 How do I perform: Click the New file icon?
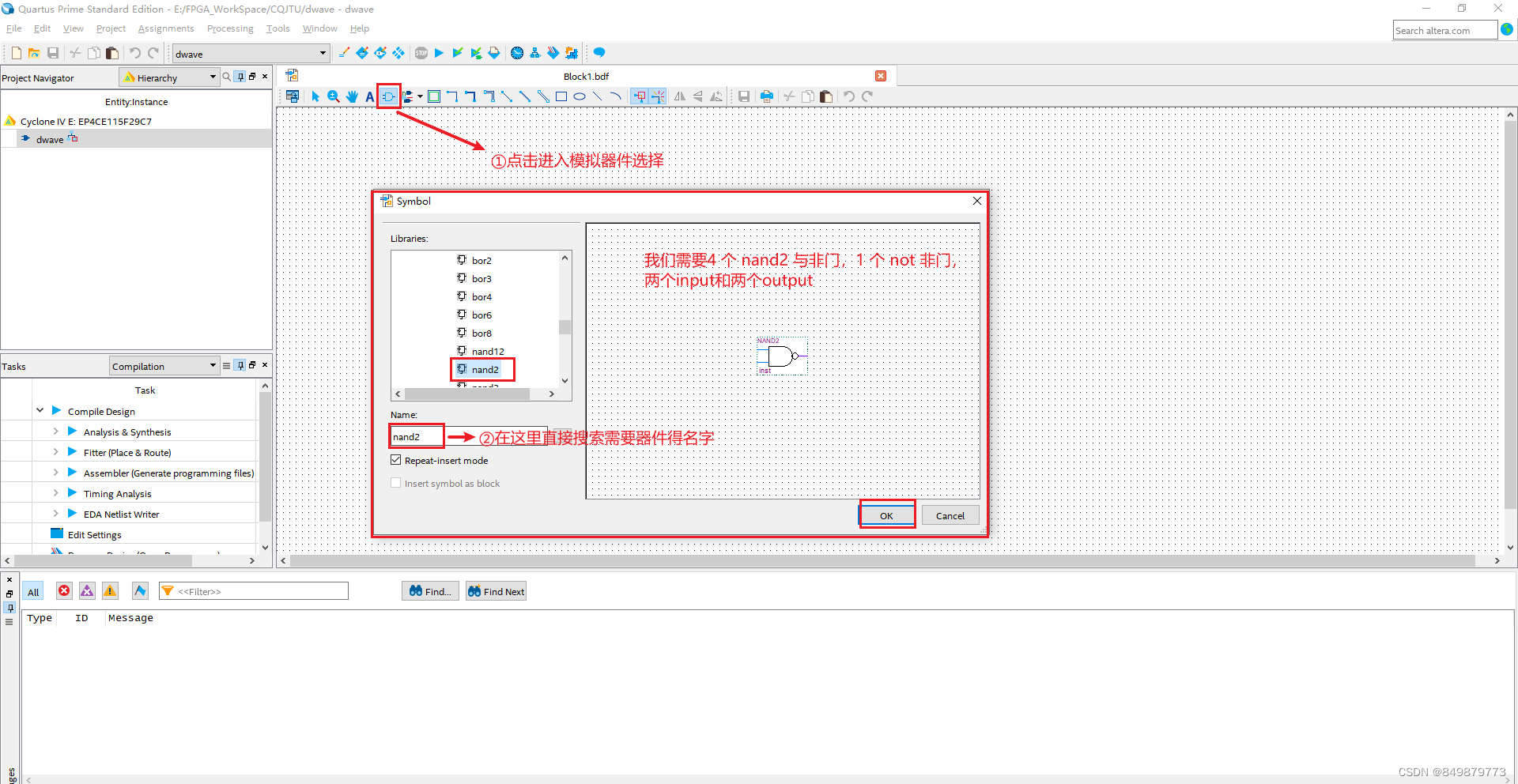pyautogui.click(x=16, y=53)
